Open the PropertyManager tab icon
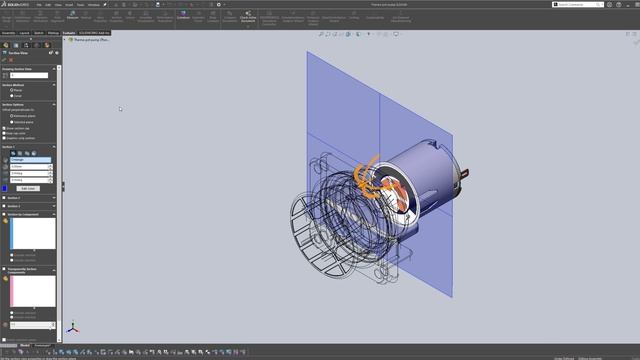The height and width of the screenshot is (360, 640). click(x=16, y=45)
